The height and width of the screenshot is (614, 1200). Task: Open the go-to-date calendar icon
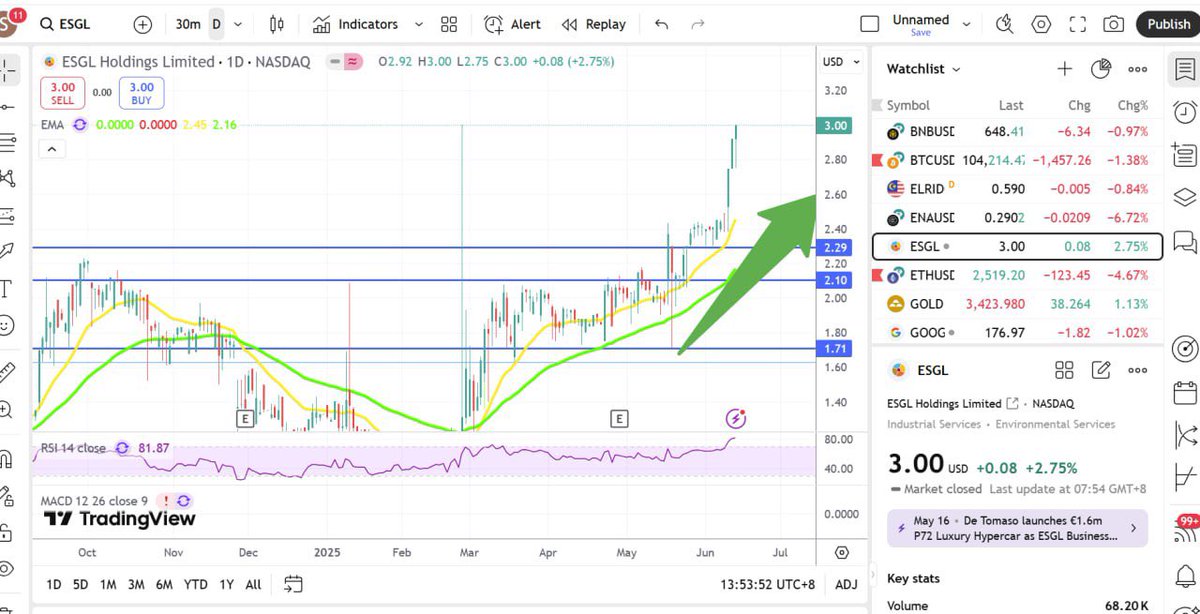pos(293,583)
